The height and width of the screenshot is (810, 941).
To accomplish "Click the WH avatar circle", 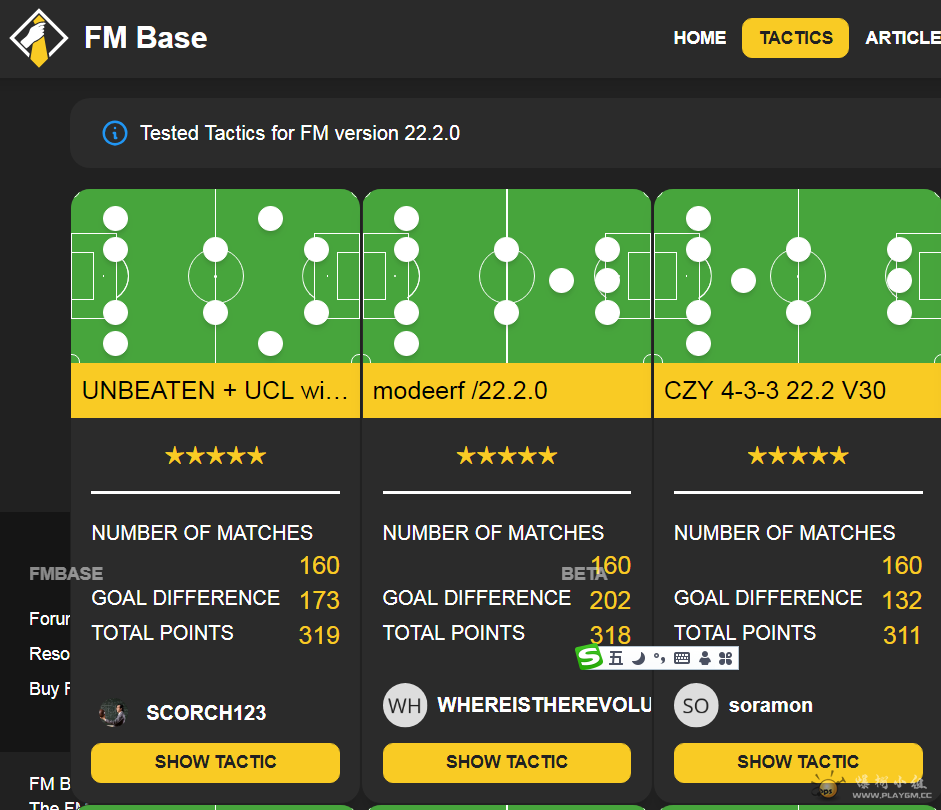I will tap(404, 706).
